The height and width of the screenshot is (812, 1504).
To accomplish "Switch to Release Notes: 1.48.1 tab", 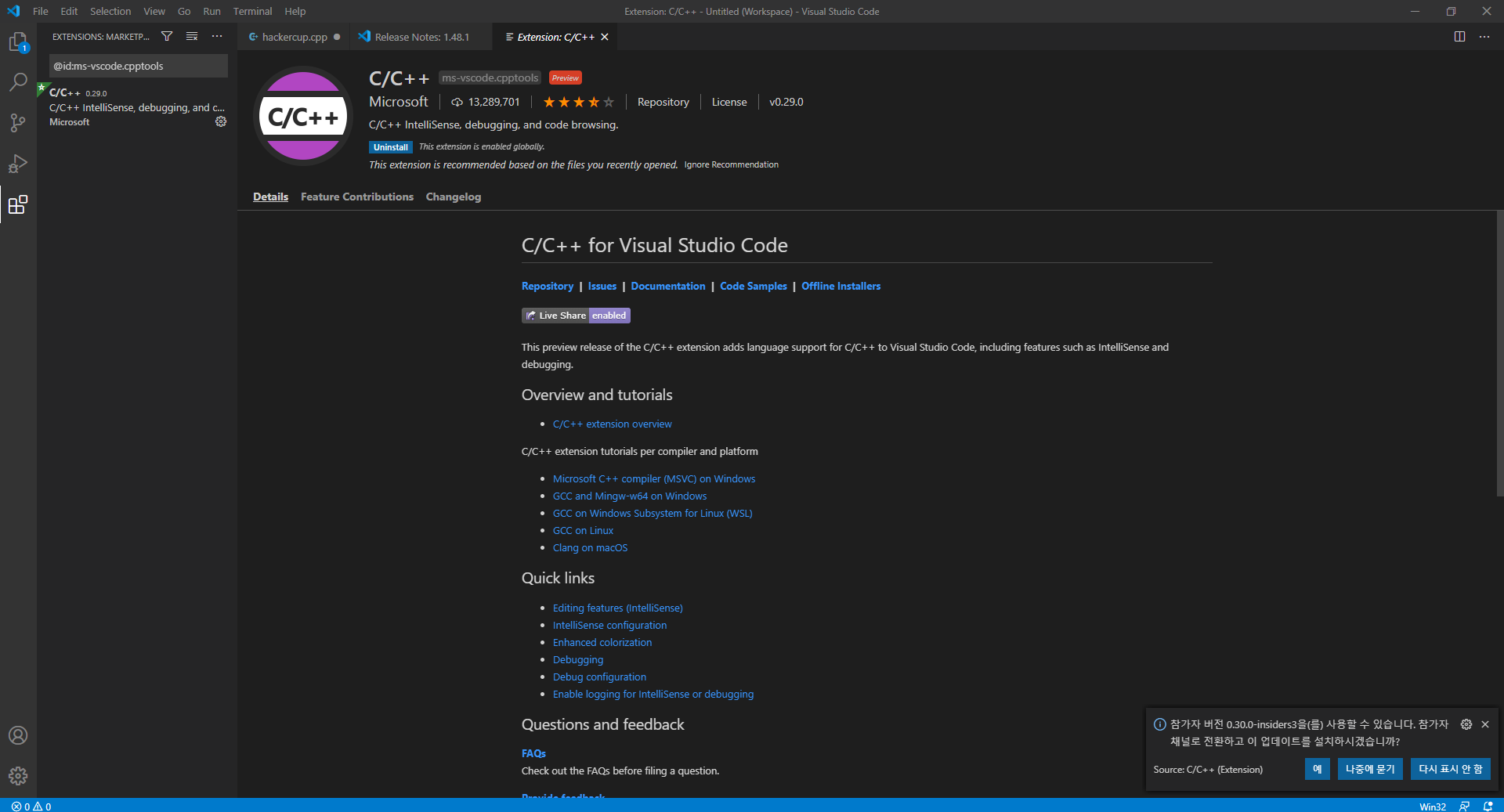I will click(x=421, y=37).
